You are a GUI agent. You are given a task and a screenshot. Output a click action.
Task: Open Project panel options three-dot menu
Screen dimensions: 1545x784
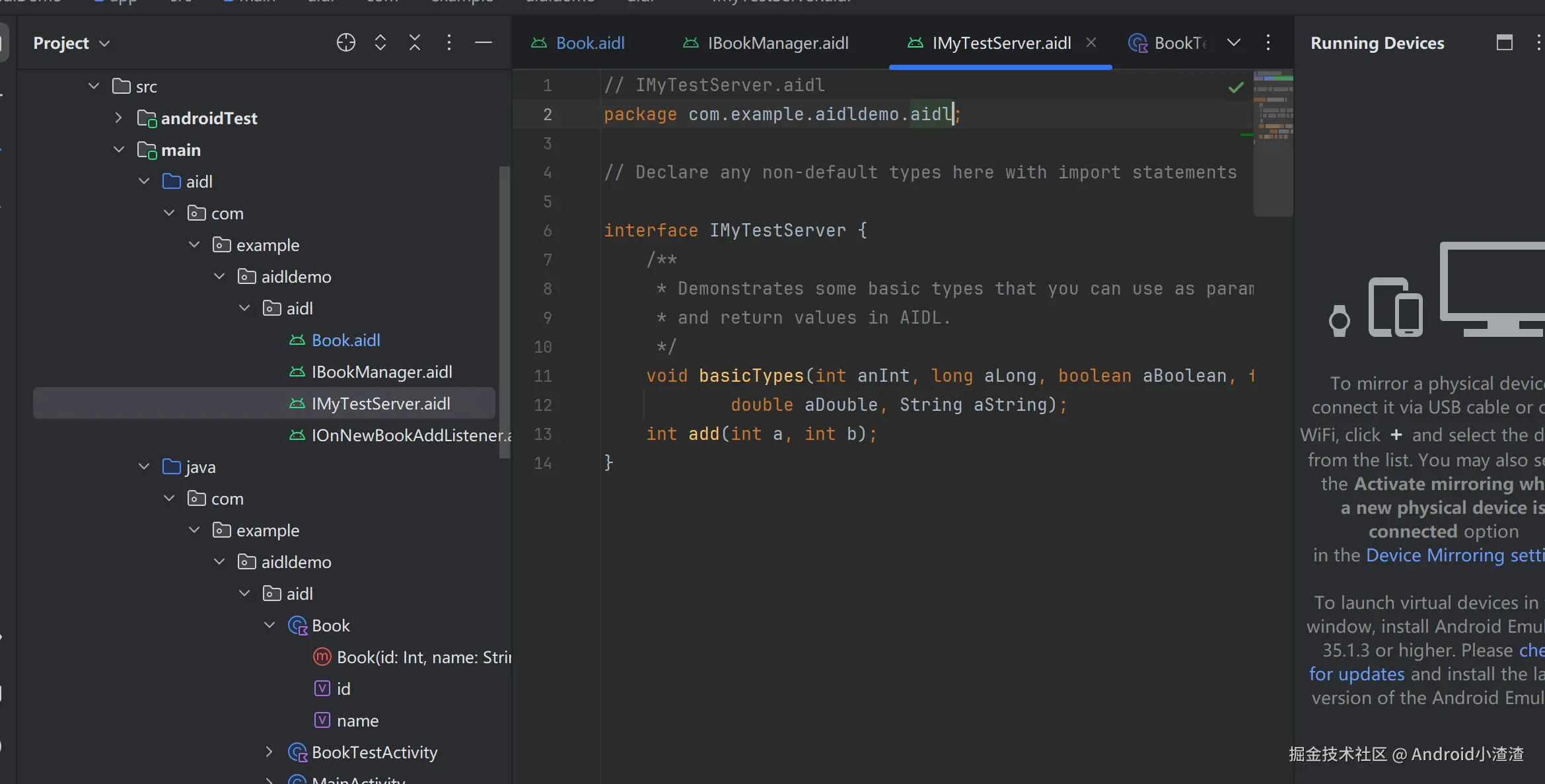coord(449,43)
